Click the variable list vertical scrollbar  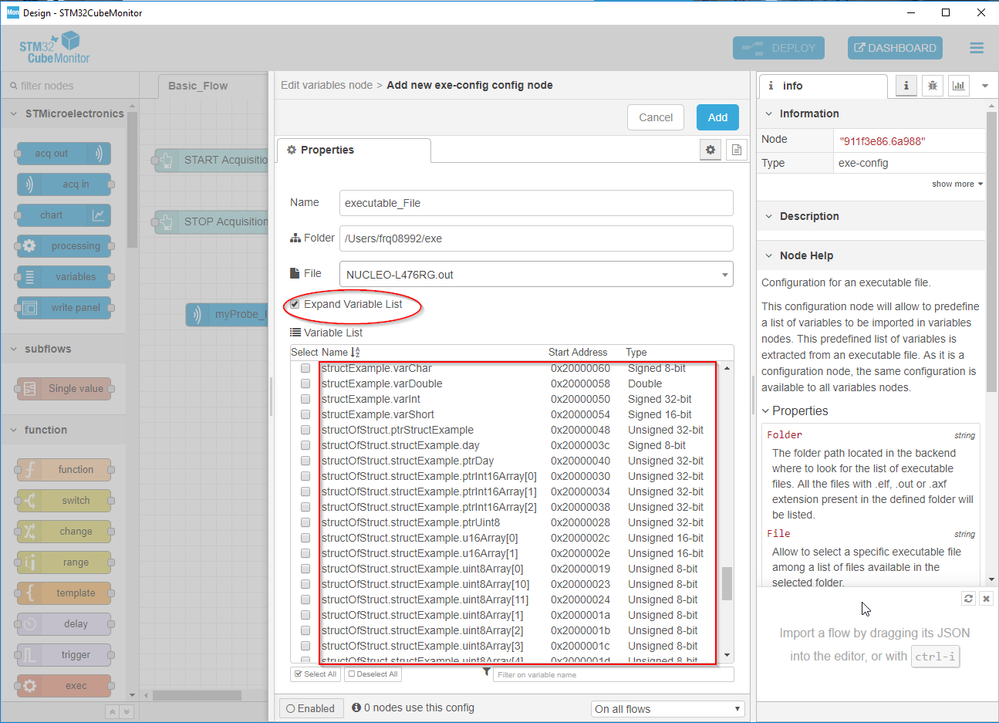point(726,583)
